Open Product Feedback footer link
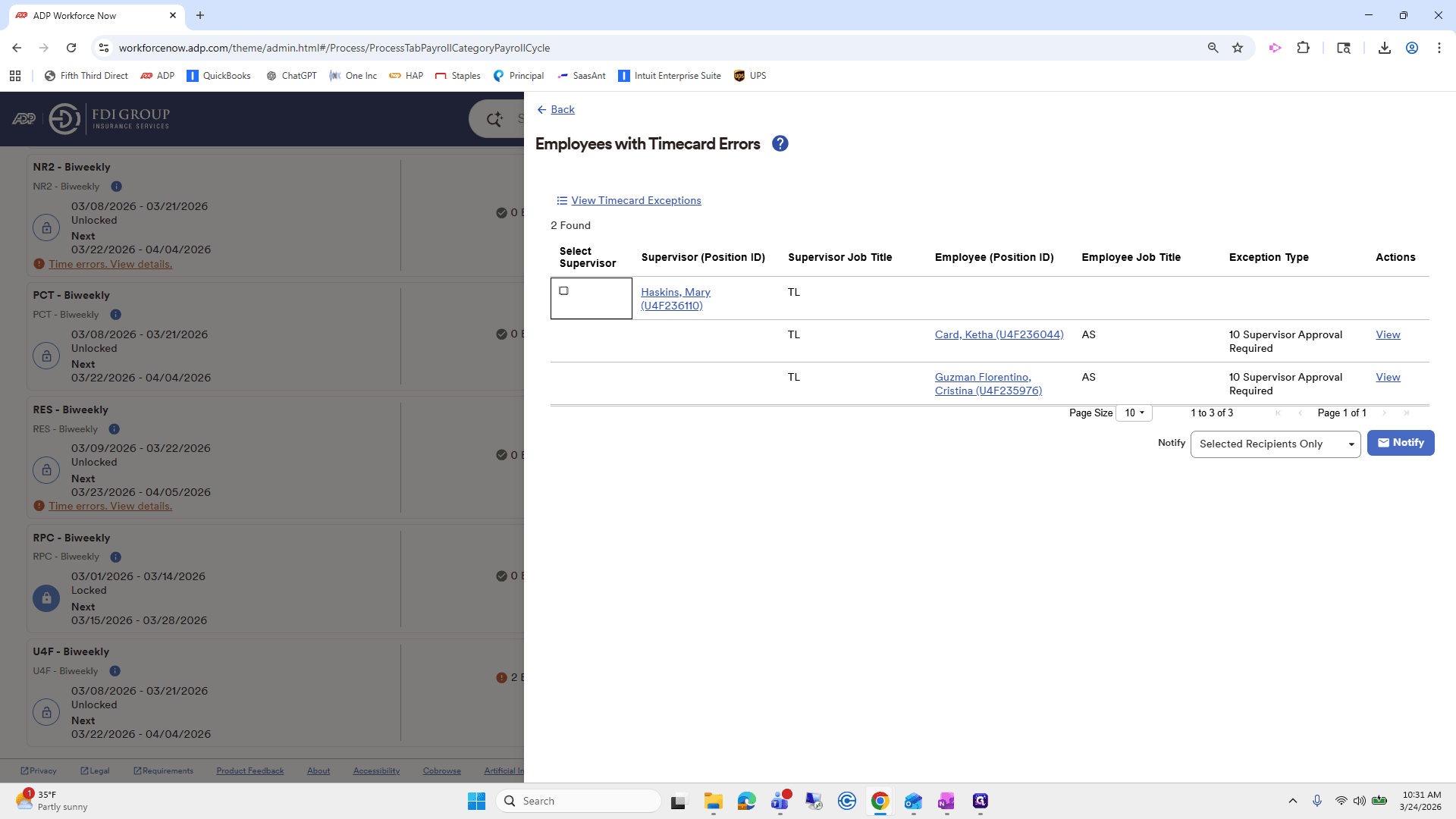This screenshot has height=819, width=1456. pos(249,770)
